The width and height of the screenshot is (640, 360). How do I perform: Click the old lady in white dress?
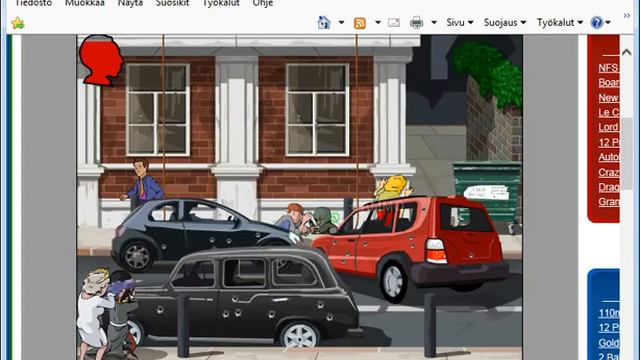tap(93, 314)
